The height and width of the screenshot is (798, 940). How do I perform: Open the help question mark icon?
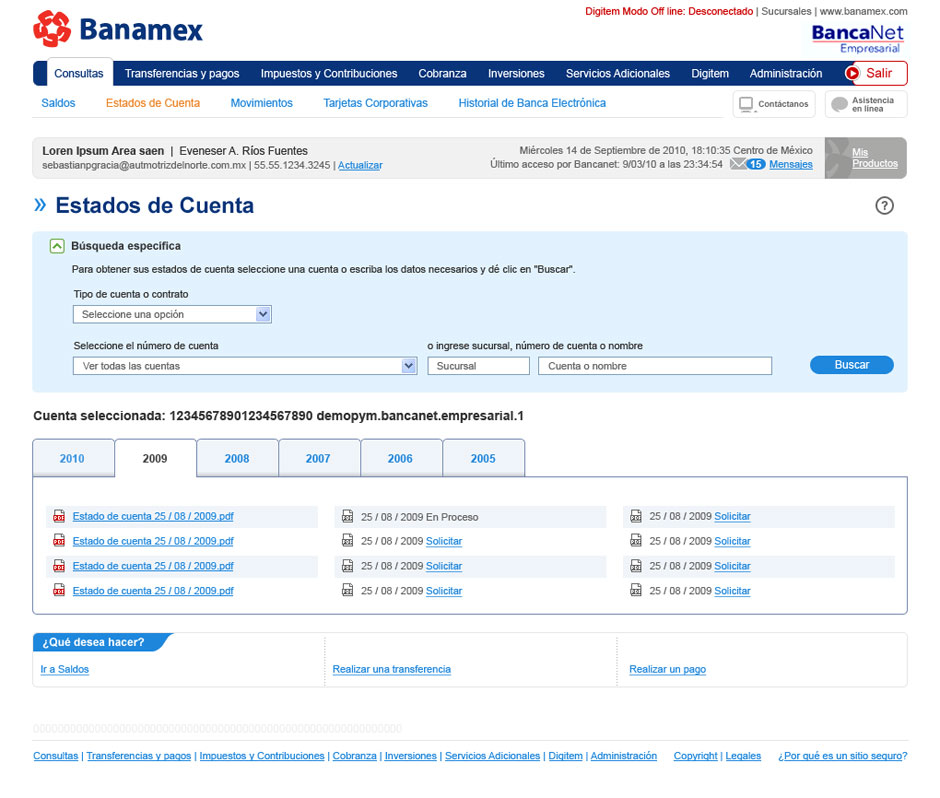884,206
